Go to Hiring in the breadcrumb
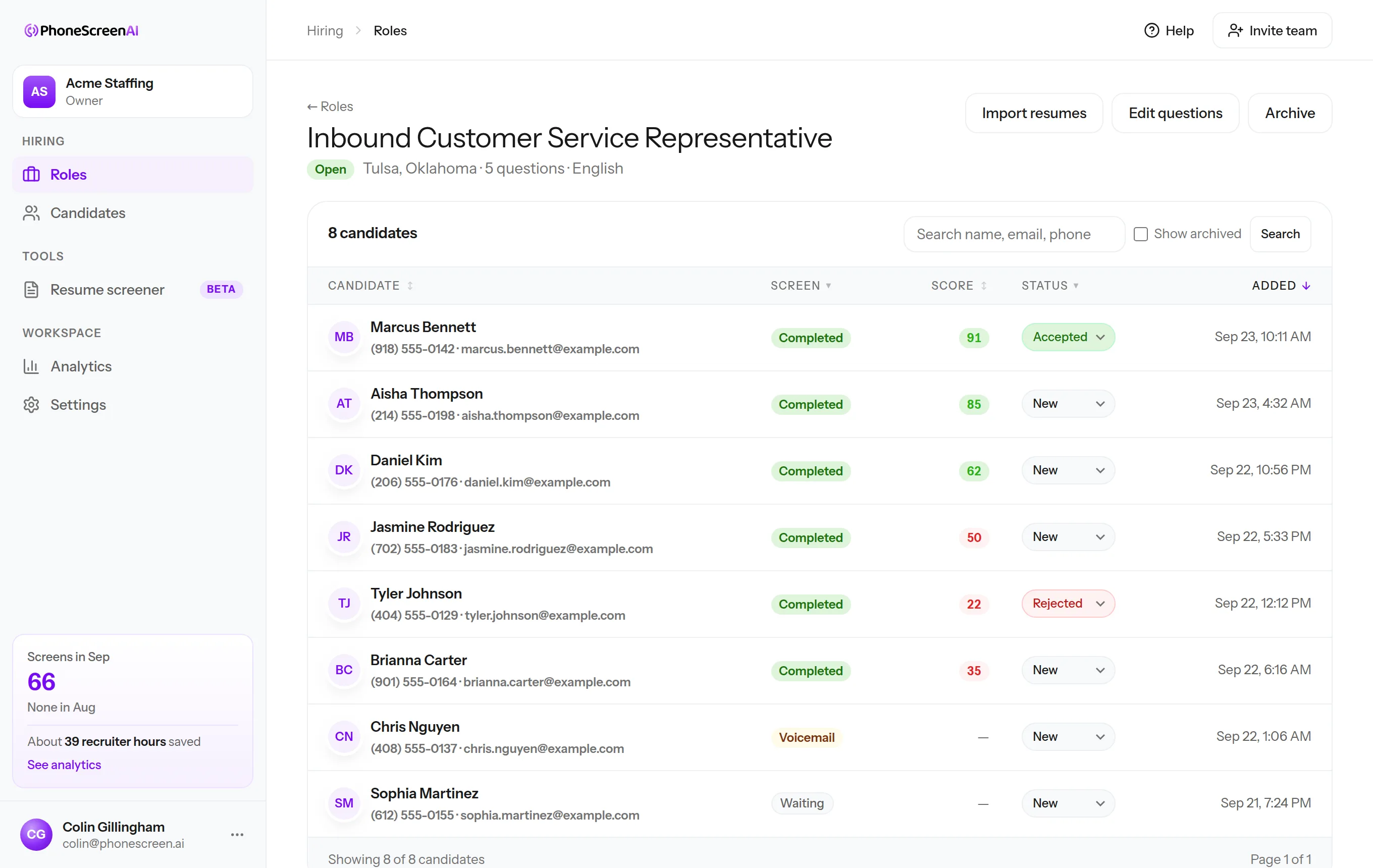Image resolution: width=1373 pixels, height=868 pixels. (325, 30)
